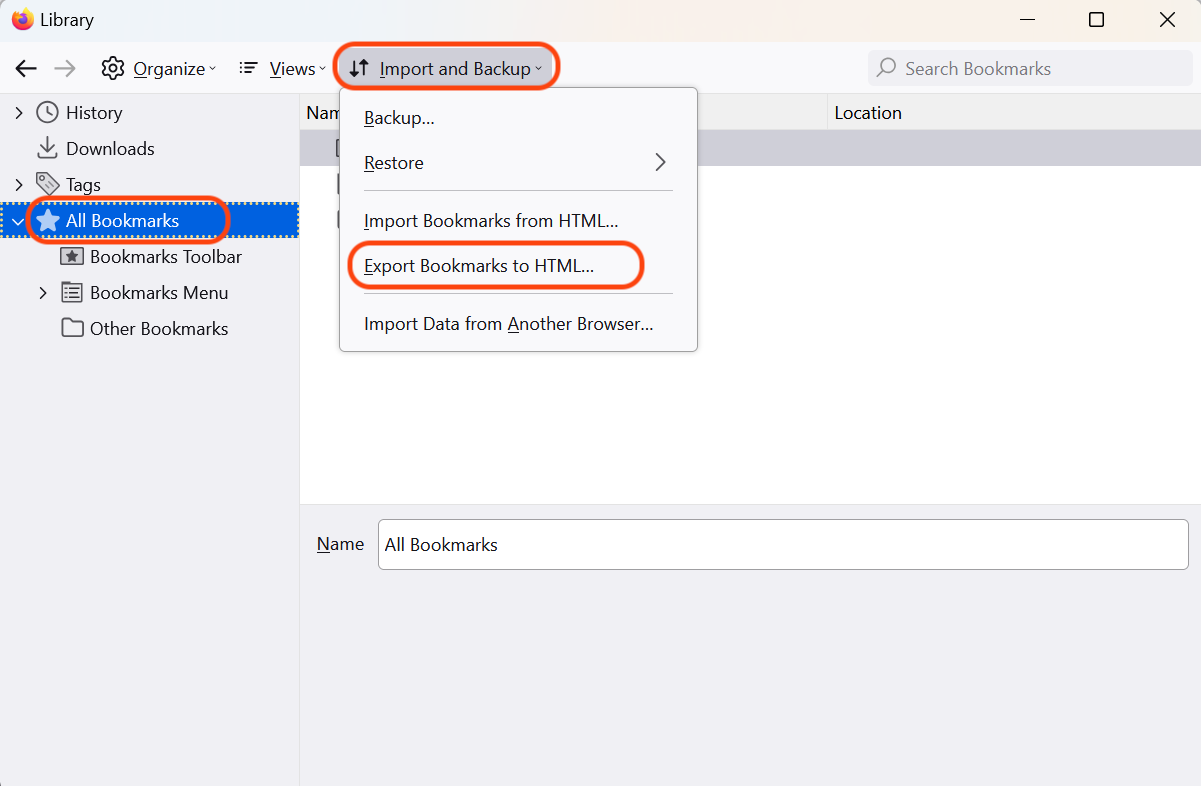Click the back arrow in toolbar
Screen dimensions: 1201x786
[27, 69]
